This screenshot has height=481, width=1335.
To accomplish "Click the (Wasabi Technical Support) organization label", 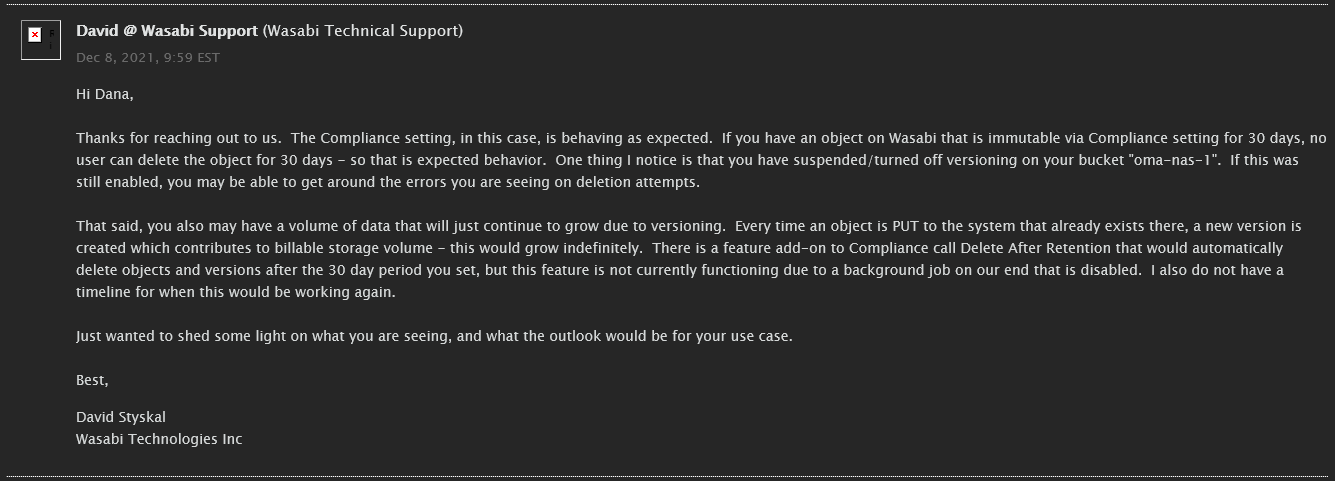I will 363,31.
